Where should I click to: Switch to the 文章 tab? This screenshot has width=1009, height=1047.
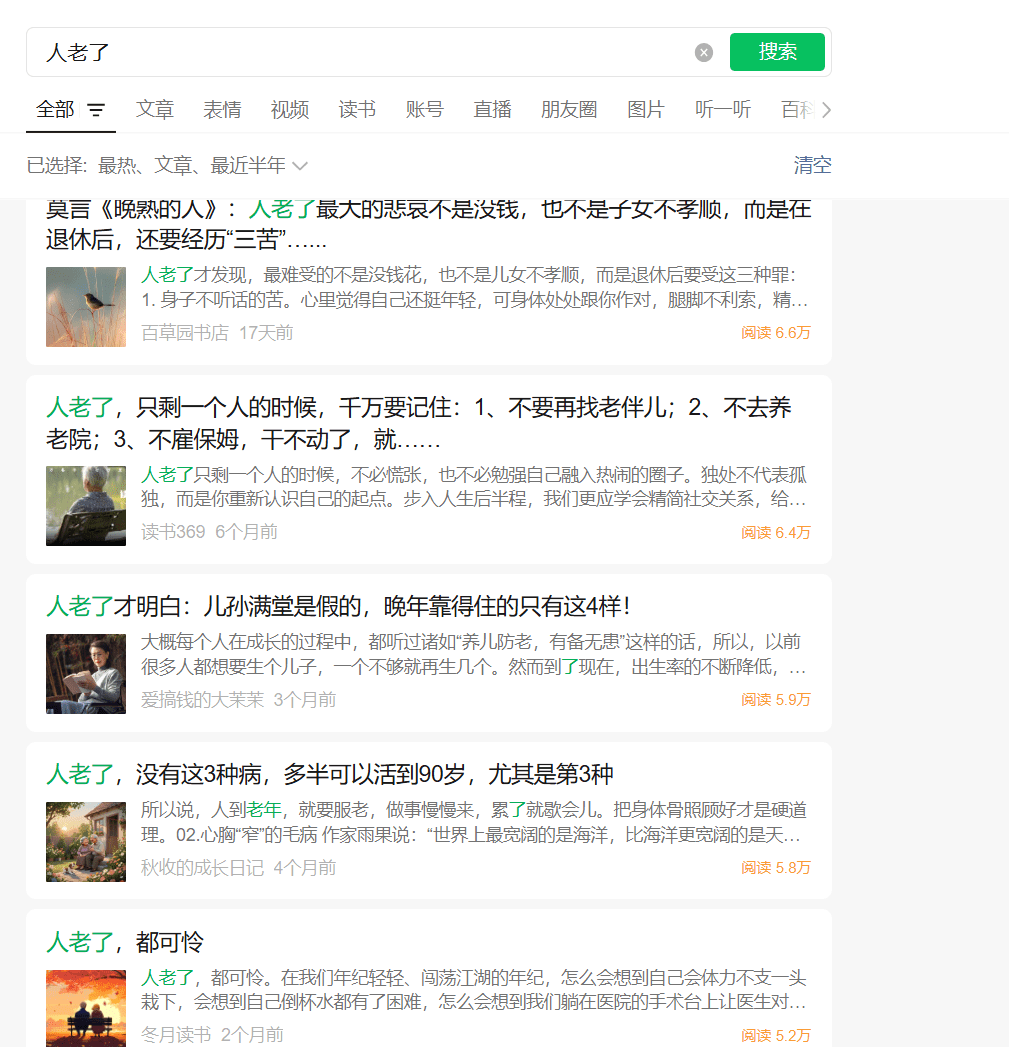pyautogui.click(x=155, y=110)
